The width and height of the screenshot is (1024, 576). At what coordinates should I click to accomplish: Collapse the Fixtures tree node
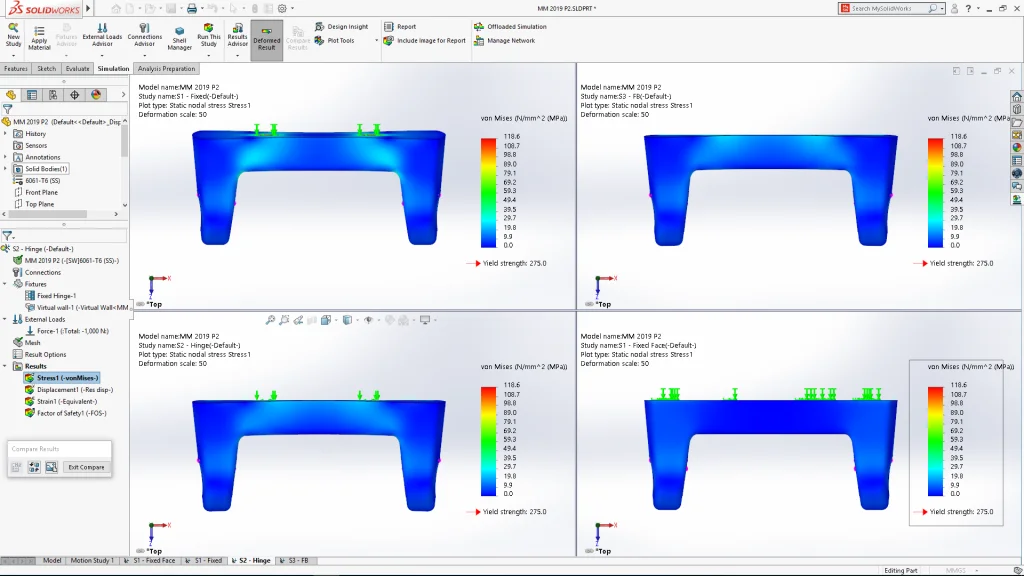click(6, 284)
